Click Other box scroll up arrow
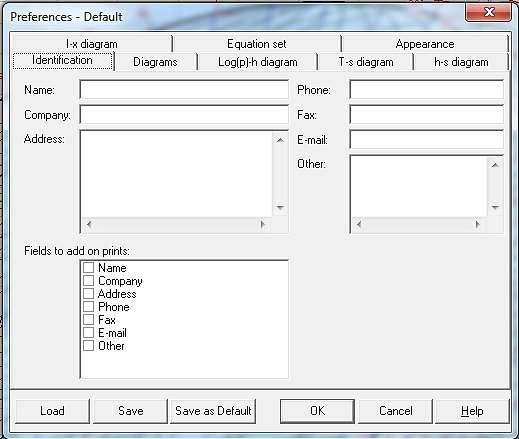The width and height of the screenshot is (519, 439). pos(495,165)
